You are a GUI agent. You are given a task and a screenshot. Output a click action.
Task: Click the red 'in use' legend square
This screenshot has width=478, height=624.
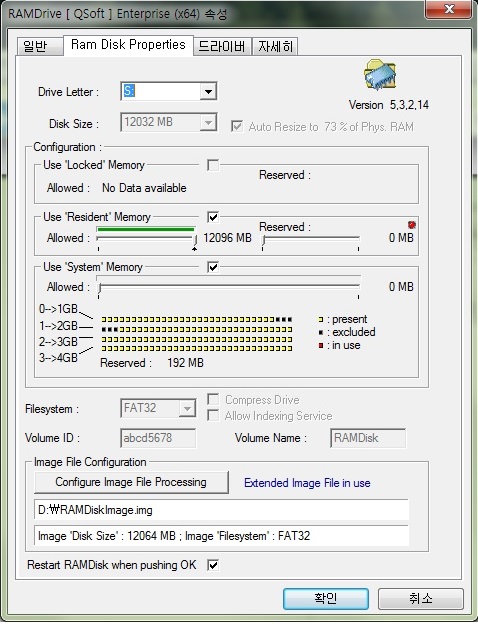pos(321,345)
